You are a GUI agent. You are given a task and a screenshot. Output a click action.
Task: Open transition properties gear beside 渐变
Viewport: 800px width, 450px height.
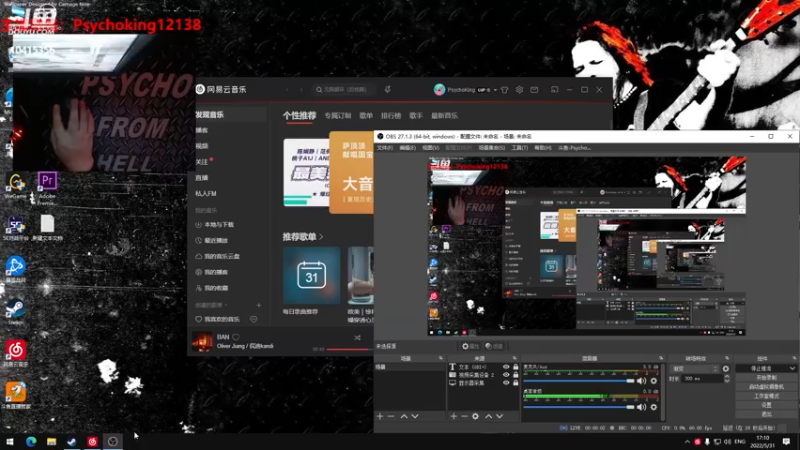click(726, 368)
